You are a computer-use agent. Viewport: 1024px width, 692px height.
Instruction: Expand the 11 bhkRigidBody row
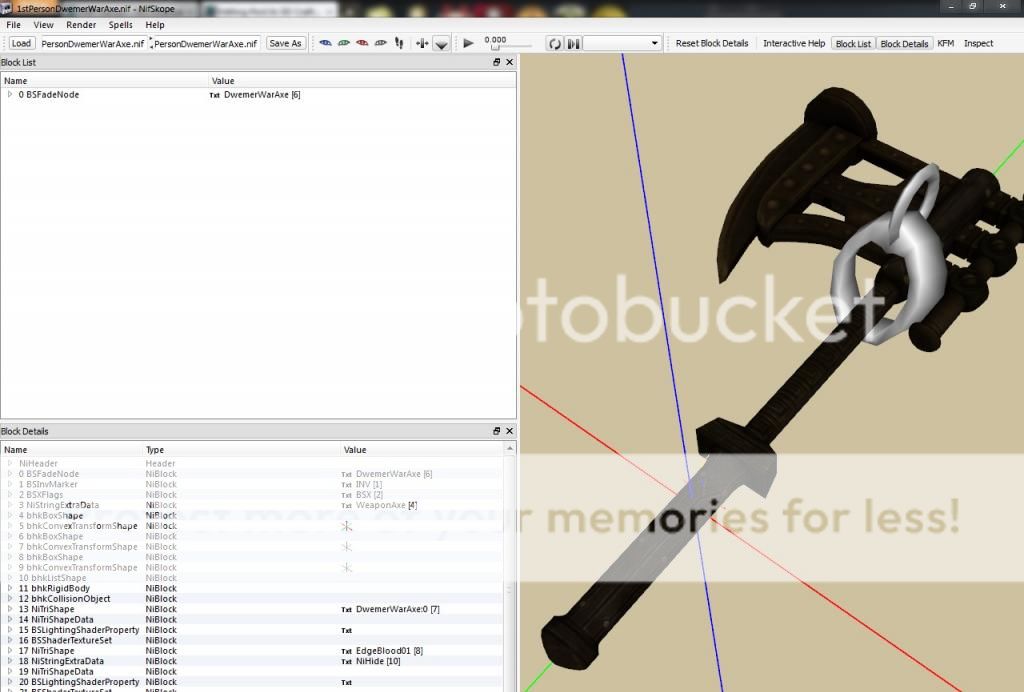click(10, 588)
